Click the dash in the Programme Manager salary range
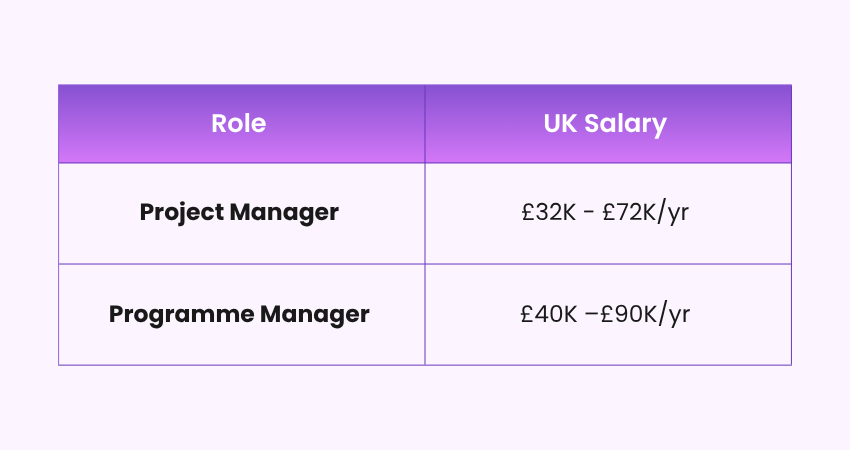Viewport: 850px width, 450px height. click(x=591, y=314)
